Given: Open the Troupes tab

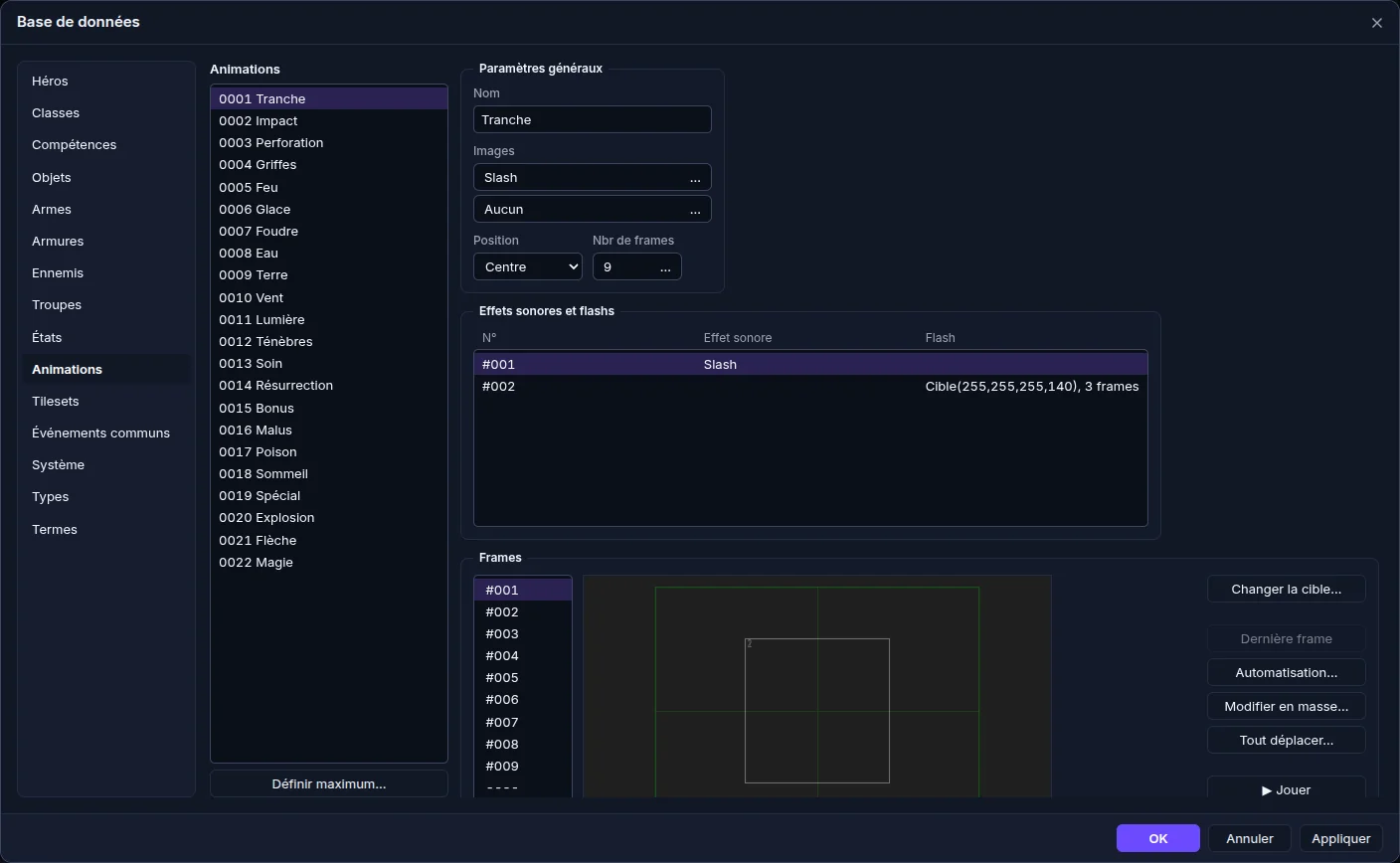Looking at the screenshot, I should (x=106, y=304).
